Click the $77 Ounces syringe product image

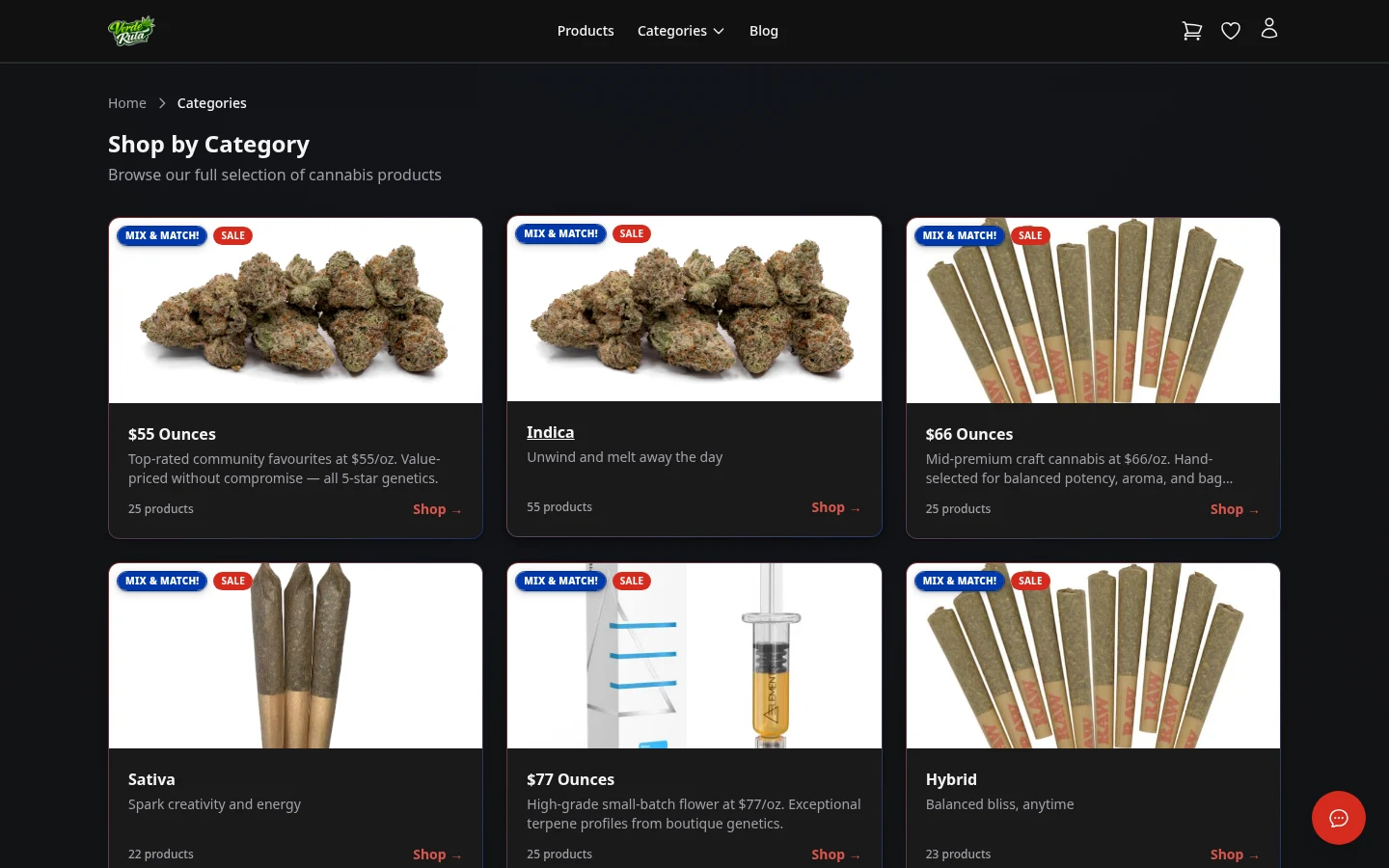click(x=694, y=655)
